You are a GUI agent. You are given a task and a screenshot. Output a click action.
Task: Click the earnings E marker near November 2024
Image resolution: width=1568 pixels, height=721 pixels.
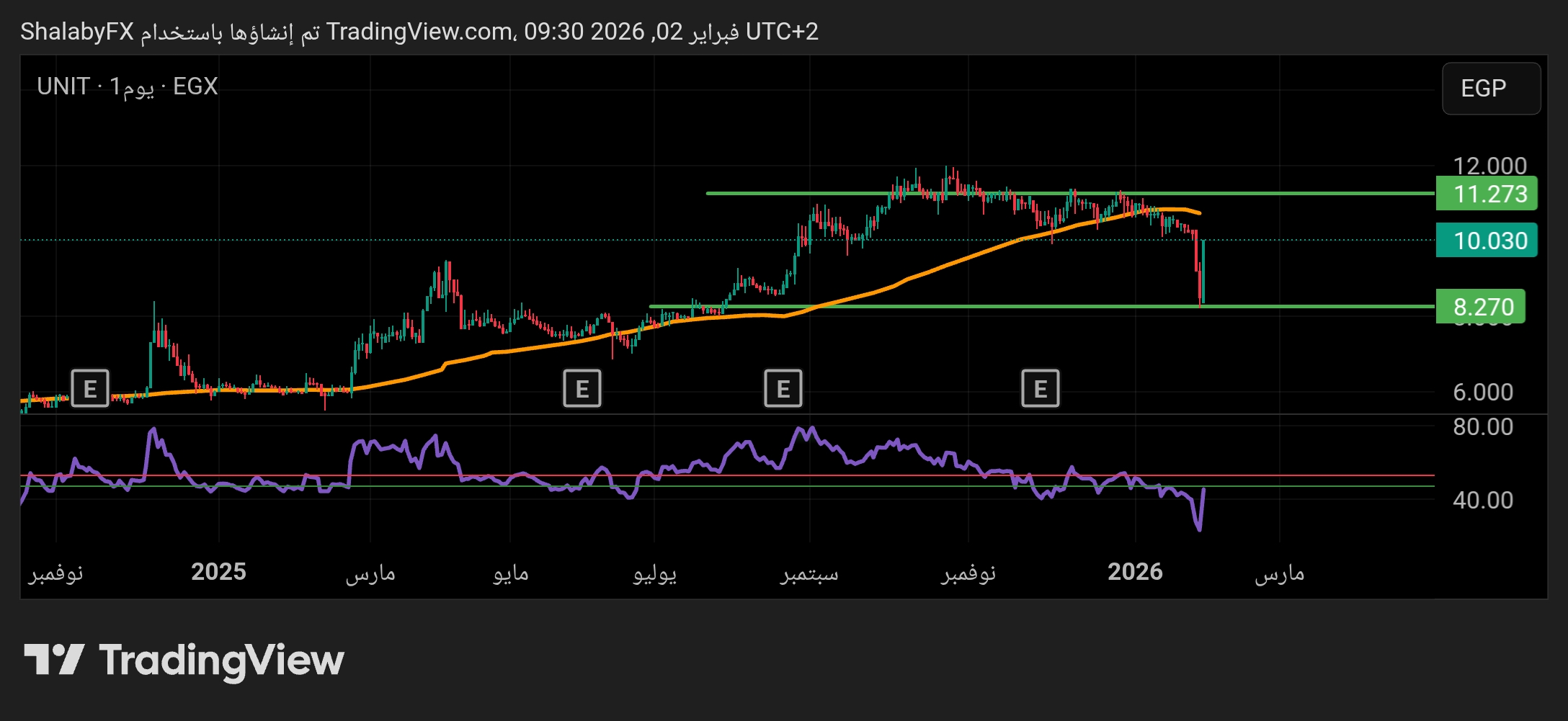(x=90, y=389)
